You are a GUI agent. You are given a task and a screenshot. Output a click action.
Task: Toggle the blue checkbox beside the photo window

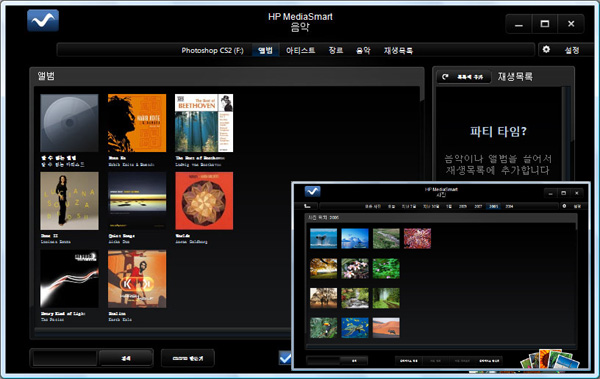(285, 358)
